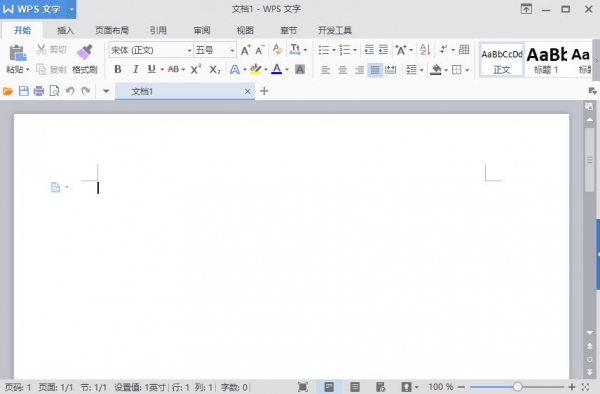
Task: Apply the 标题 1 (Heading 1) style
Action: coord(546,60)
